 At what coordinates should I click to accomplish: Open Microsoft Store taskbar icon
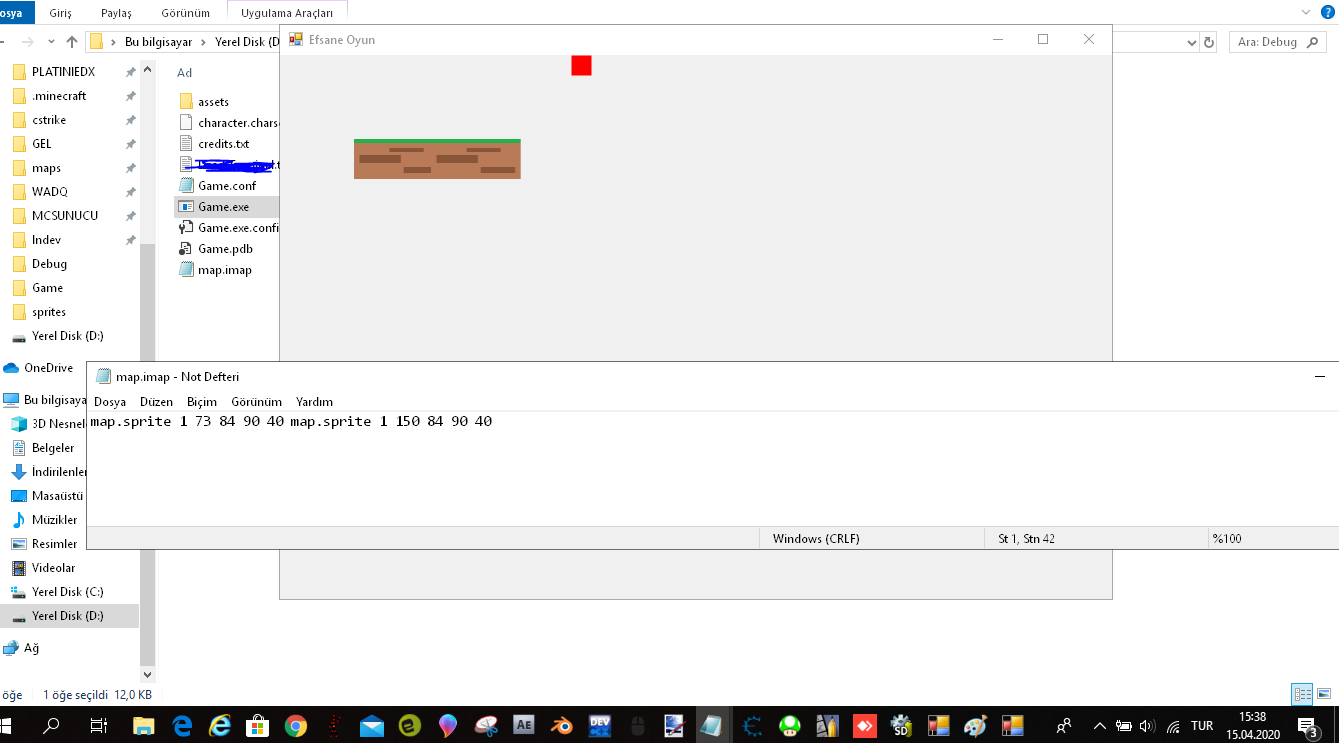click(x=258, y=726)
